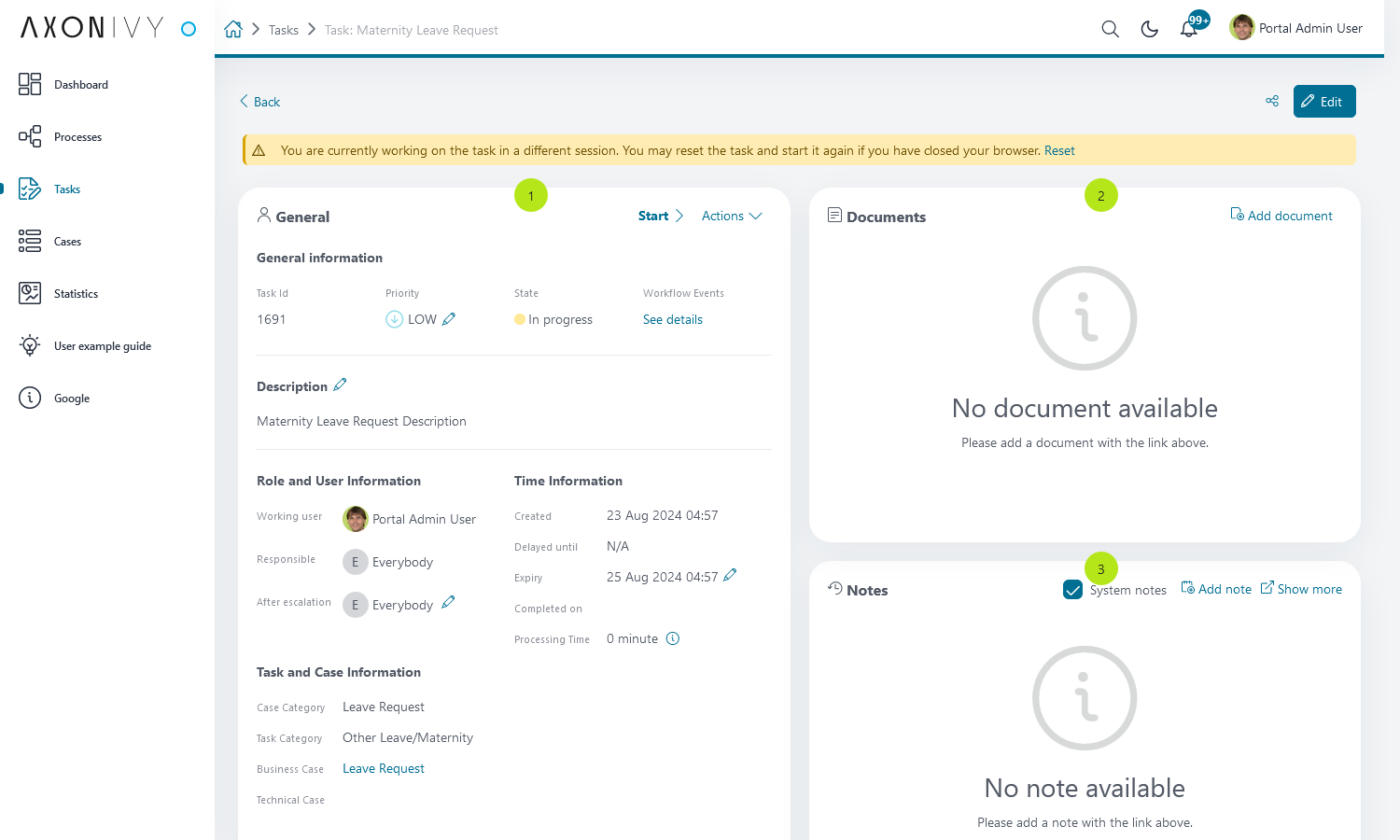Toggle System notes checkbox
This screenshot has height=840, width=1400.
point(1072,590)
